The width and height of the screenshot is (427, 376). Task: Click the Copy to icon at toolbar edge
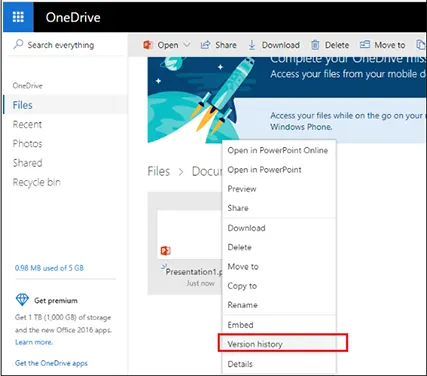coord(421,45)
